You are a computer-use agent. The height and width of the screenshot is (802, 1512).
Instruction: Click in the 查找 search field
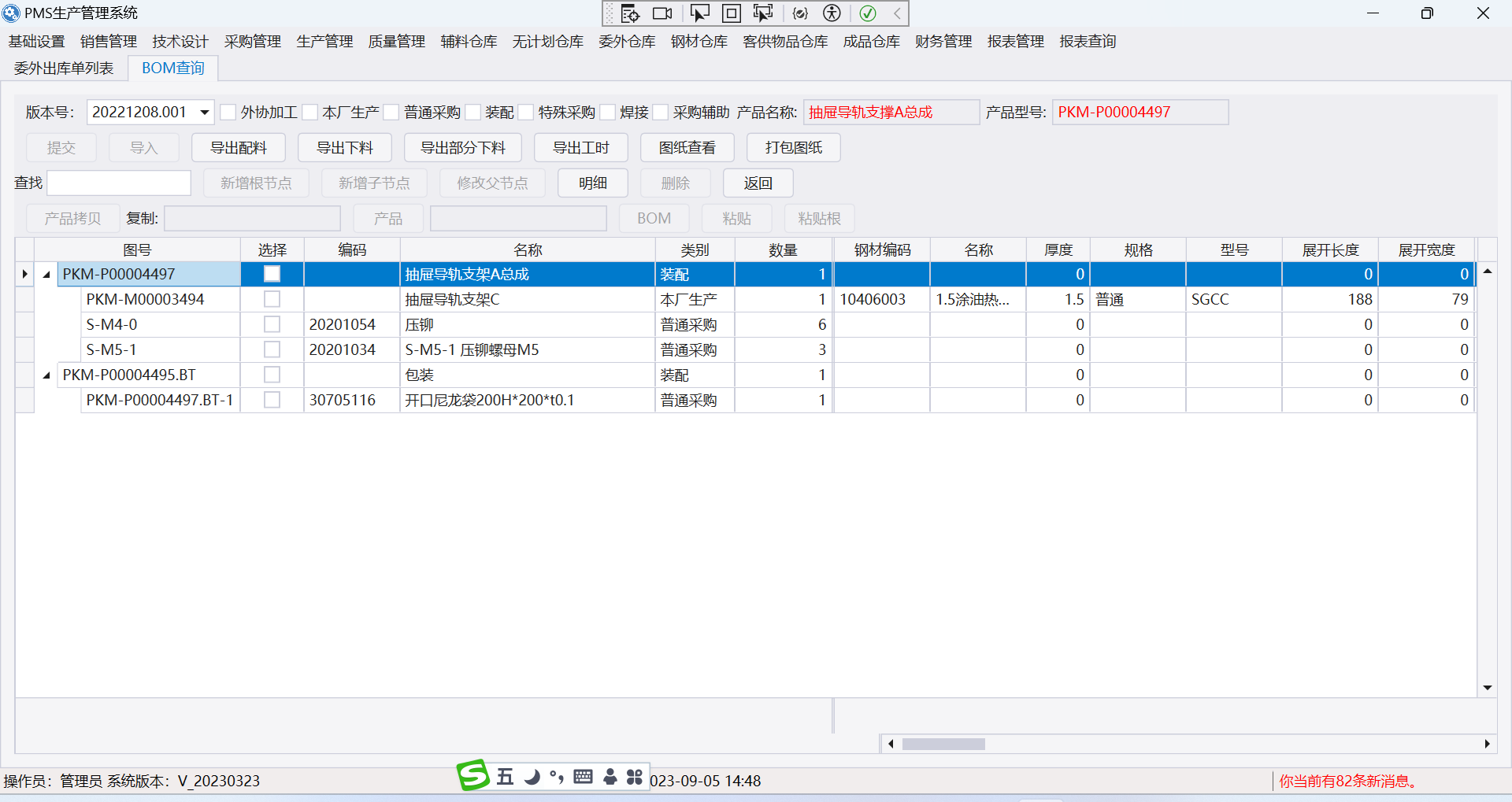point(119,183)
